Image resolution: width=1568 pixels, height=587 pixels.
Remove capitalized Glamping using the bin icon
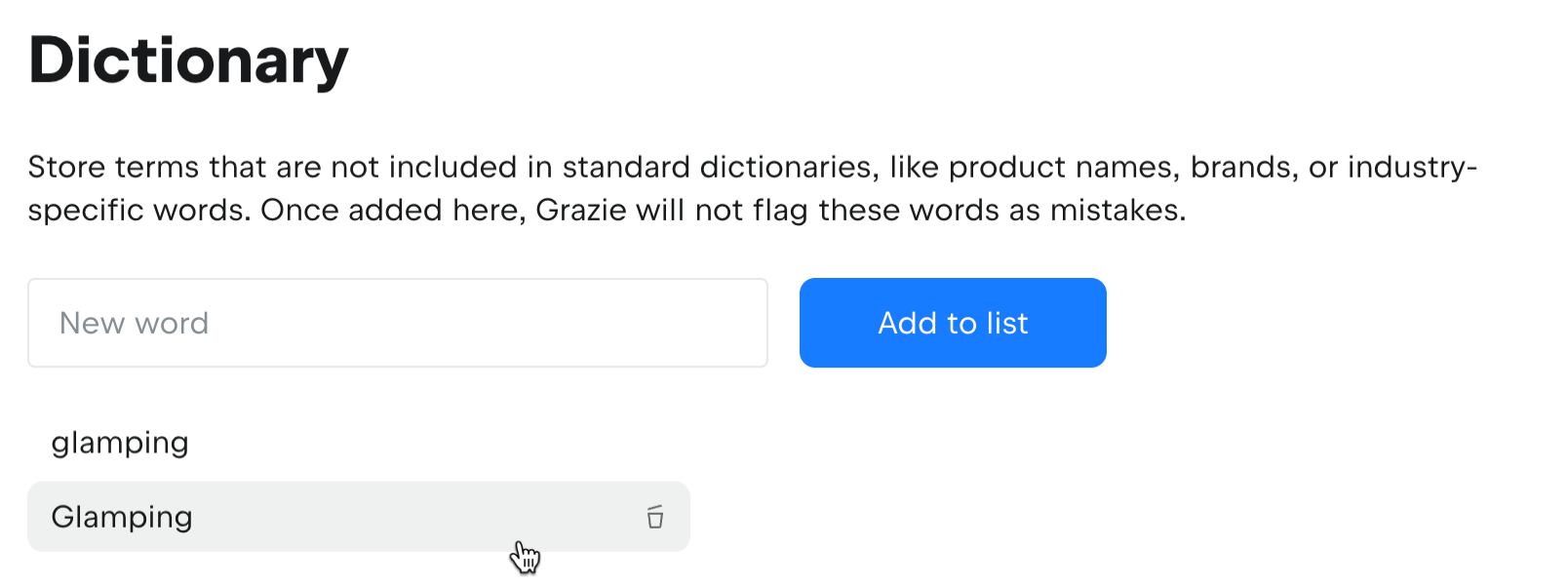click(x=655, y=517)
